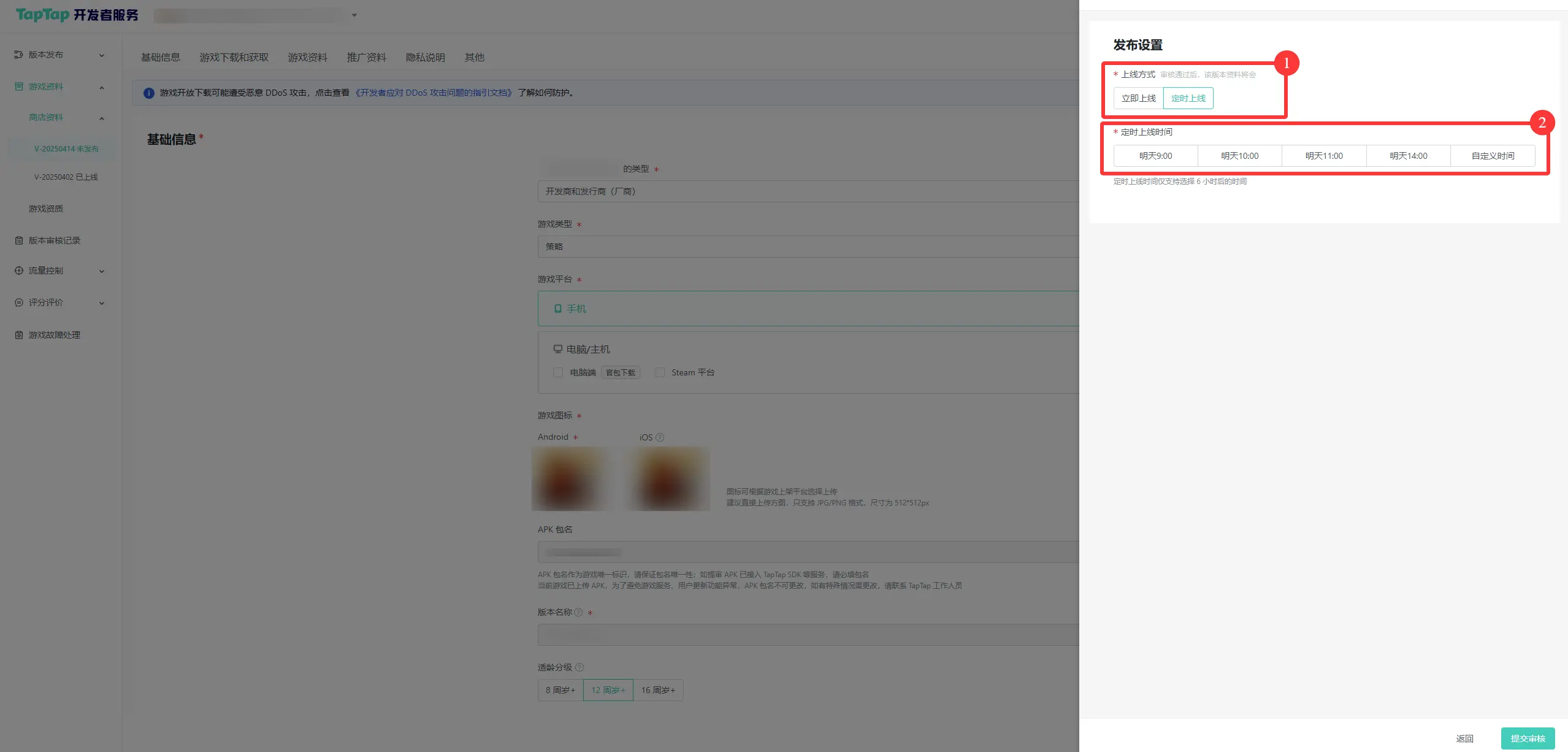1568x752 pixels.
Task: Click the 评分评价 sidebar icon
Action: (18, 302)
